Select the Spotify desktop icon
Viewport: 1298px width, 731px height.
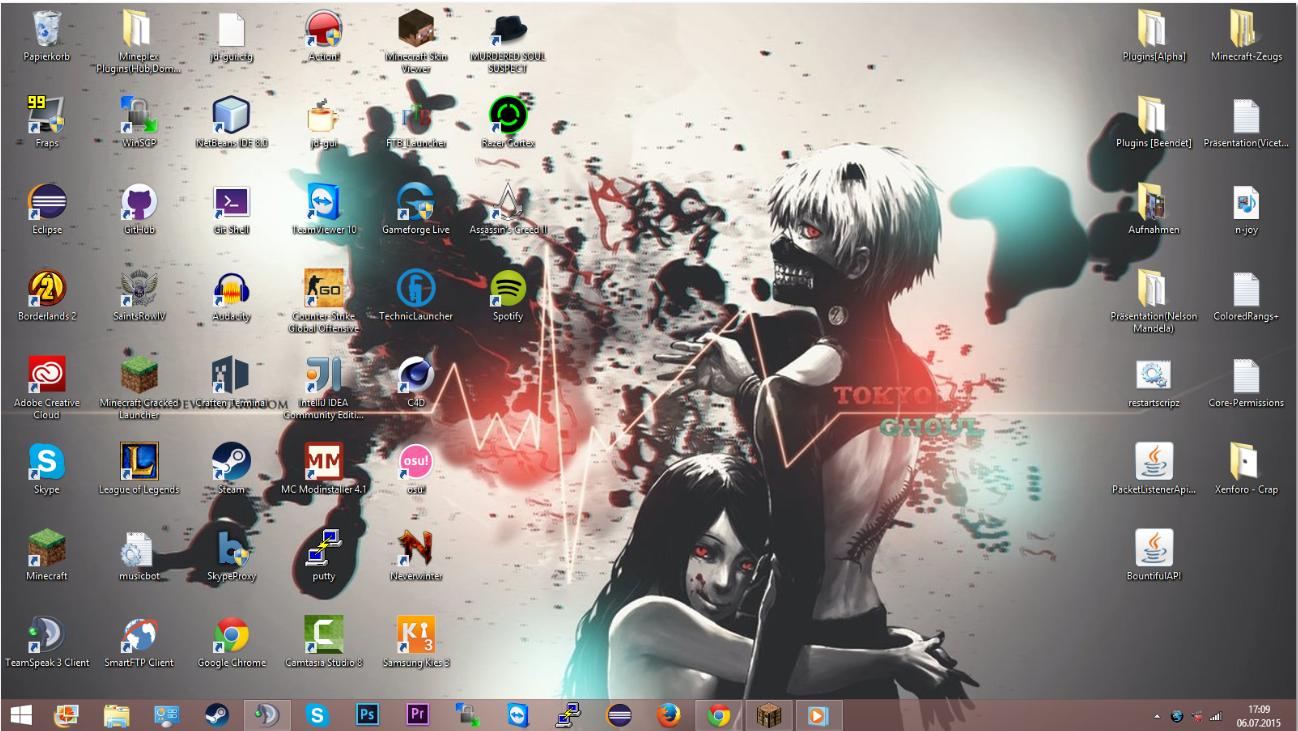pyautogui.click(x=508, y=296)
